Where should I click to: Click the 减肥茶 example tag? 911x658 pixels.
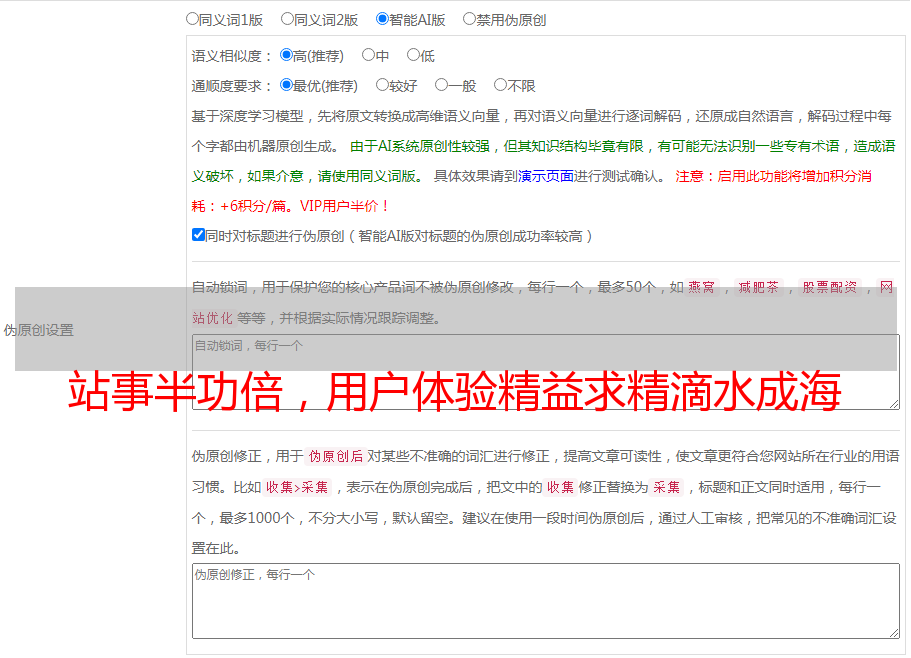tap(758, 287)
